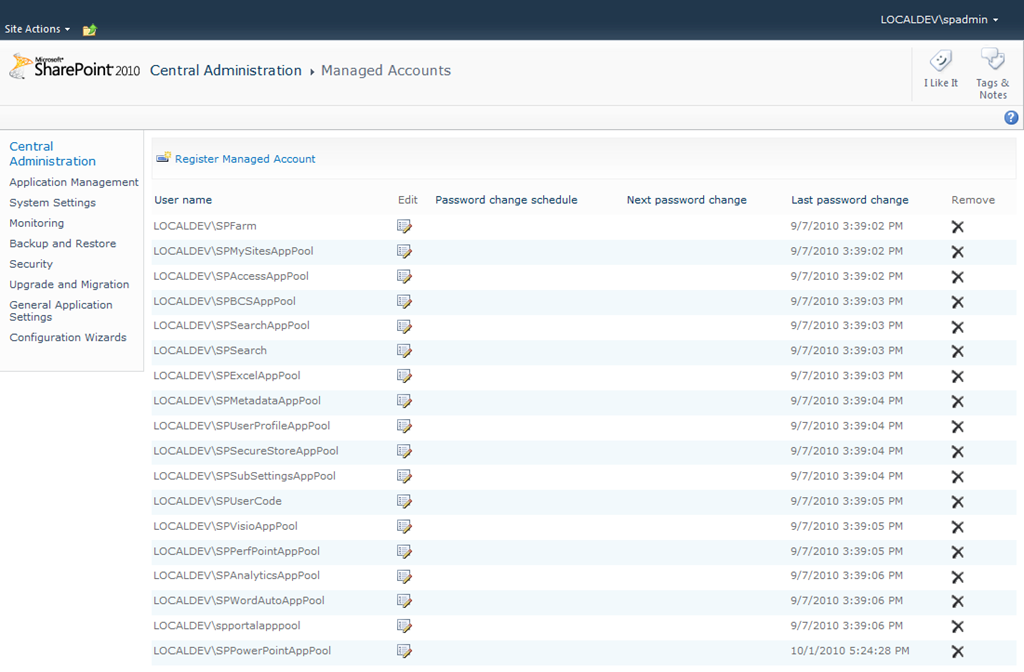Open the help question mark icon
The height and width of the screenshot is (672, 1024).
point(1011,118)
